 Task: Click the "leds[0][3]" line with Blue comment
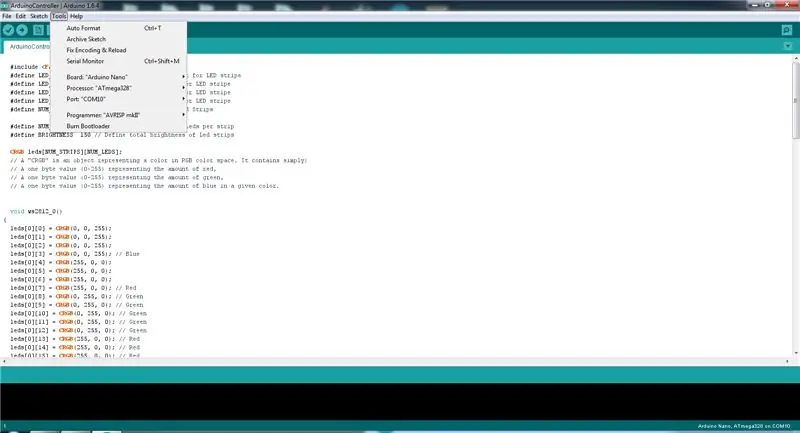[x=74, y=254]
